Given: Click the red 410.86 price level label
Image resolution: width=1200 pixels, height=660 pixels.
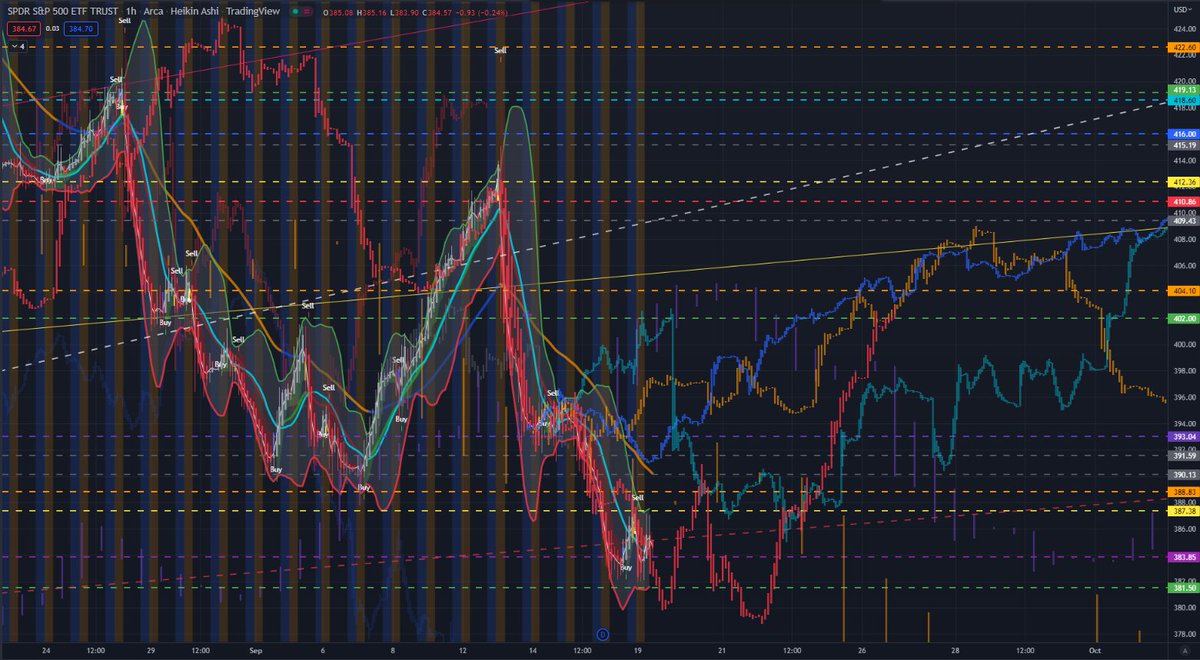Looking at the screenshot, I should [1183, 201].
